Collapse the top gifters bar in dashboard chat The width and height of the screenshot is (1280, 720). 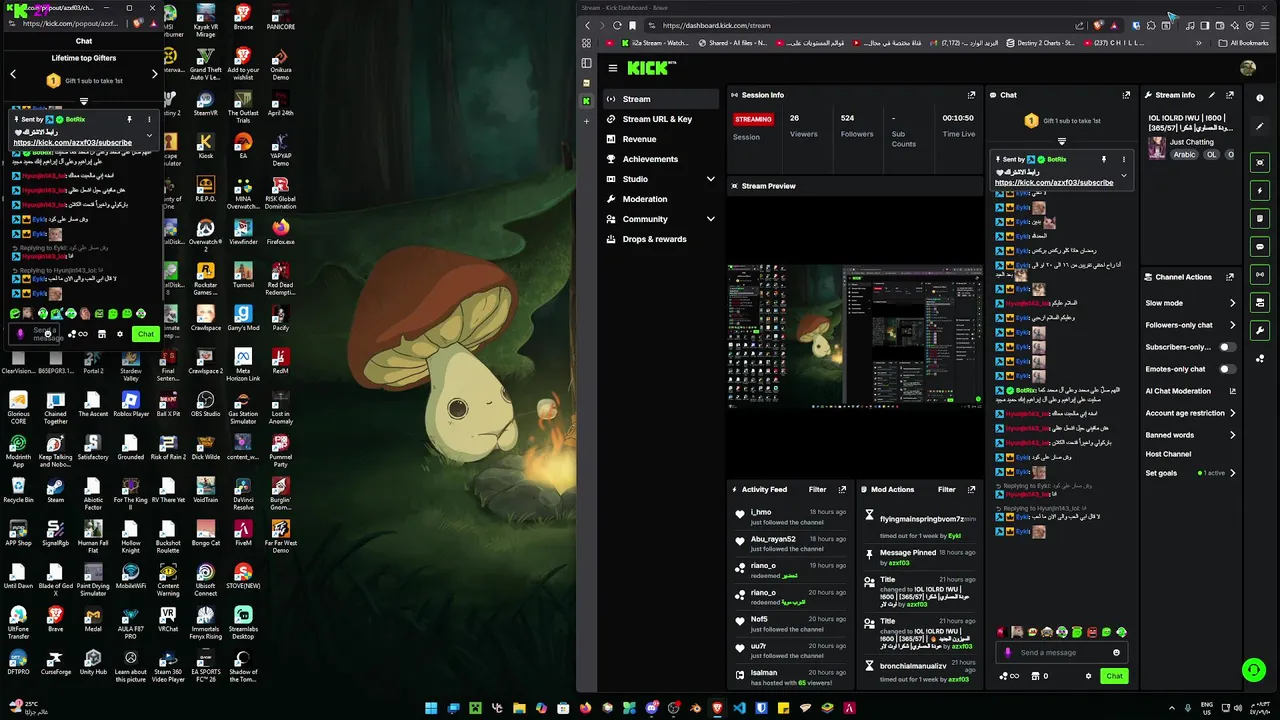1062,141
